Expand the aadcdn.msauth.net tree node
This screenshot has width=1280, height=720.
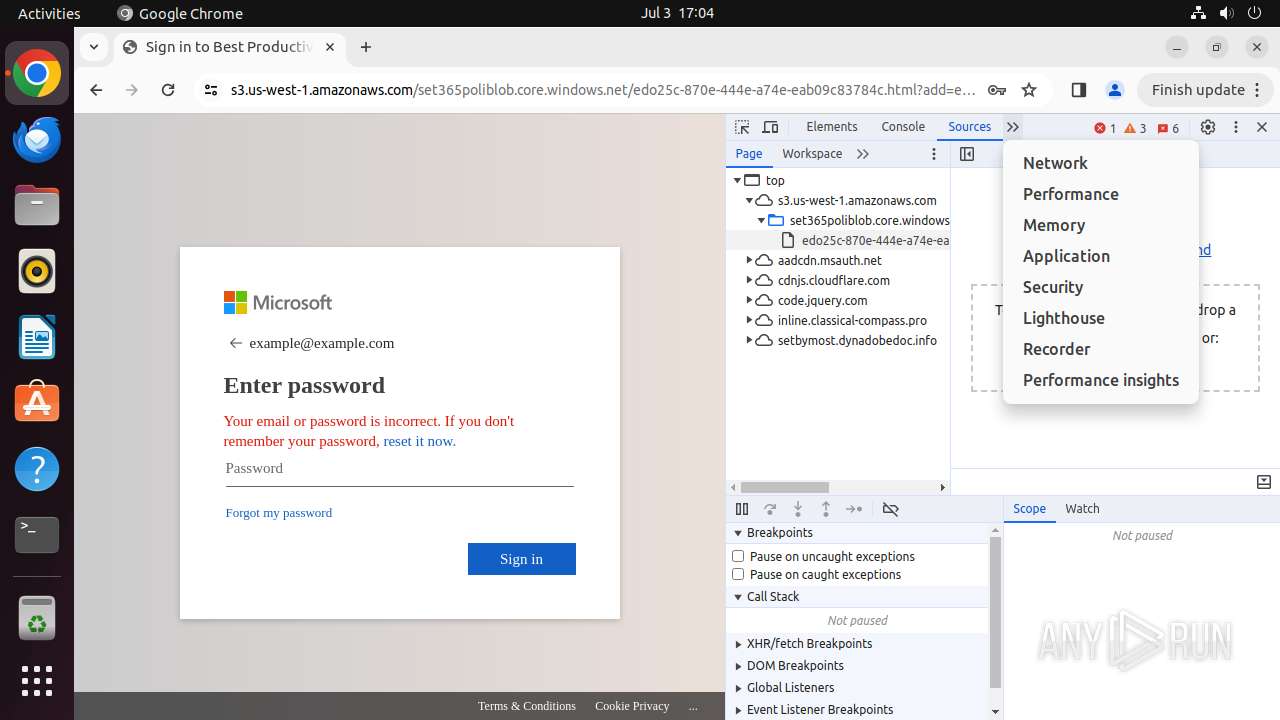click(749, 260)
